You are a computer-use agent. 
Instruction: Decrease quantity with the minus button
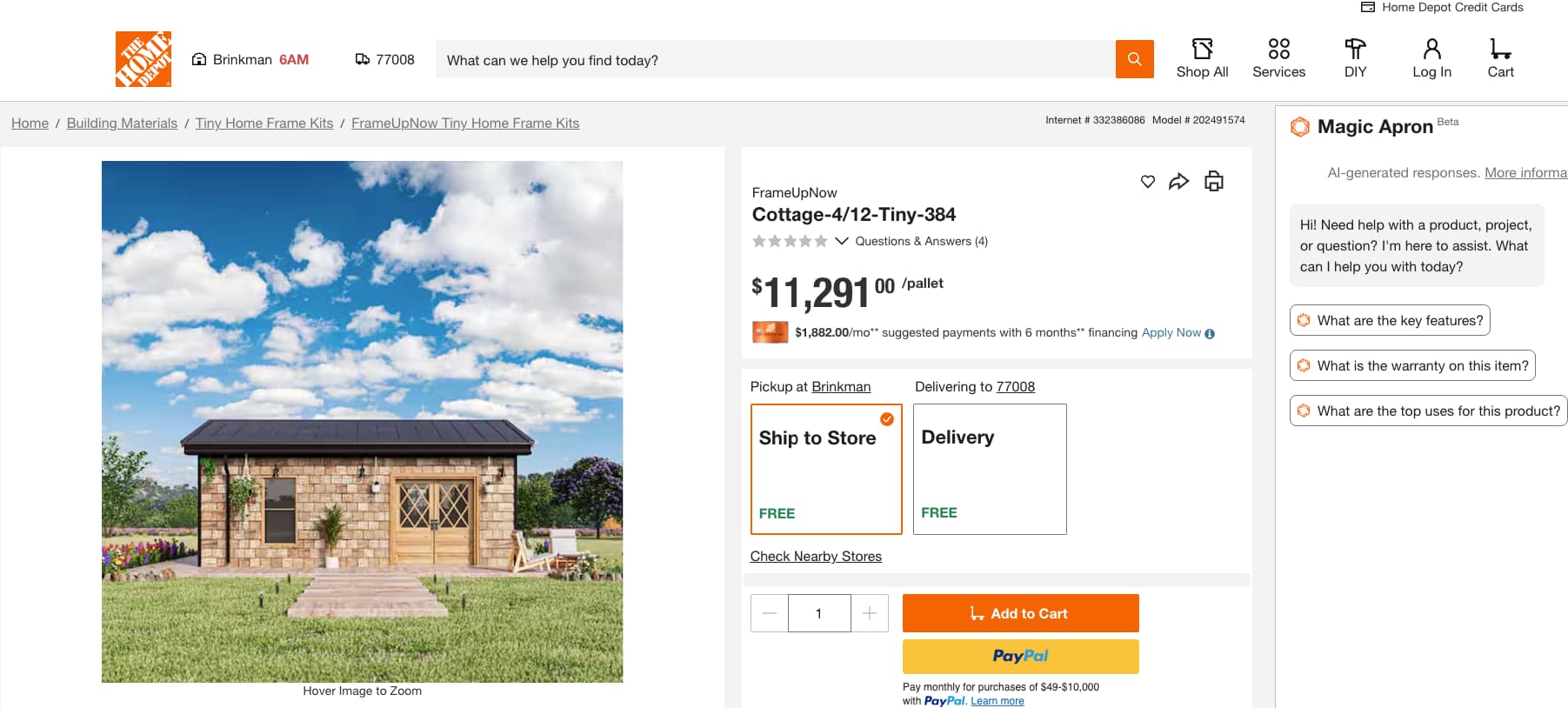[770, 613]
